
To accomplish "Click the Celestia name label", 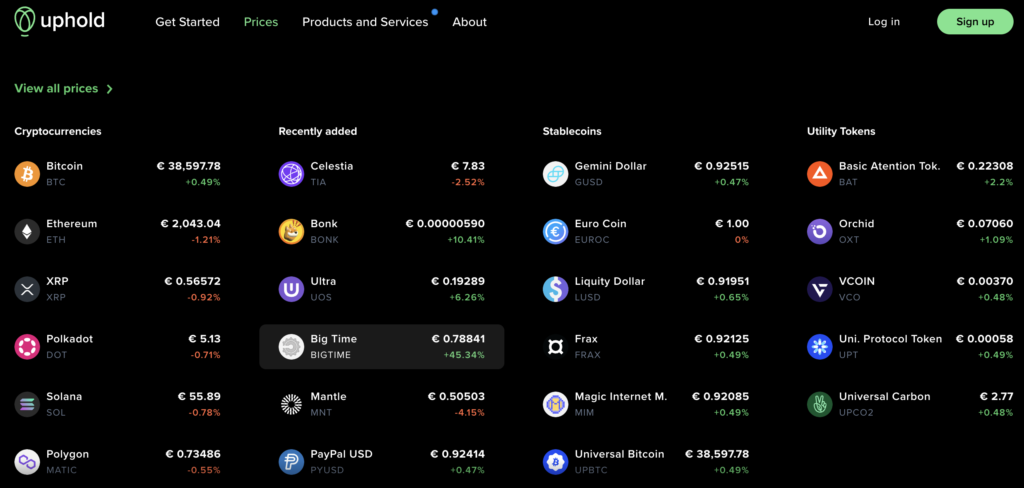I will click(x=332, y=166).
